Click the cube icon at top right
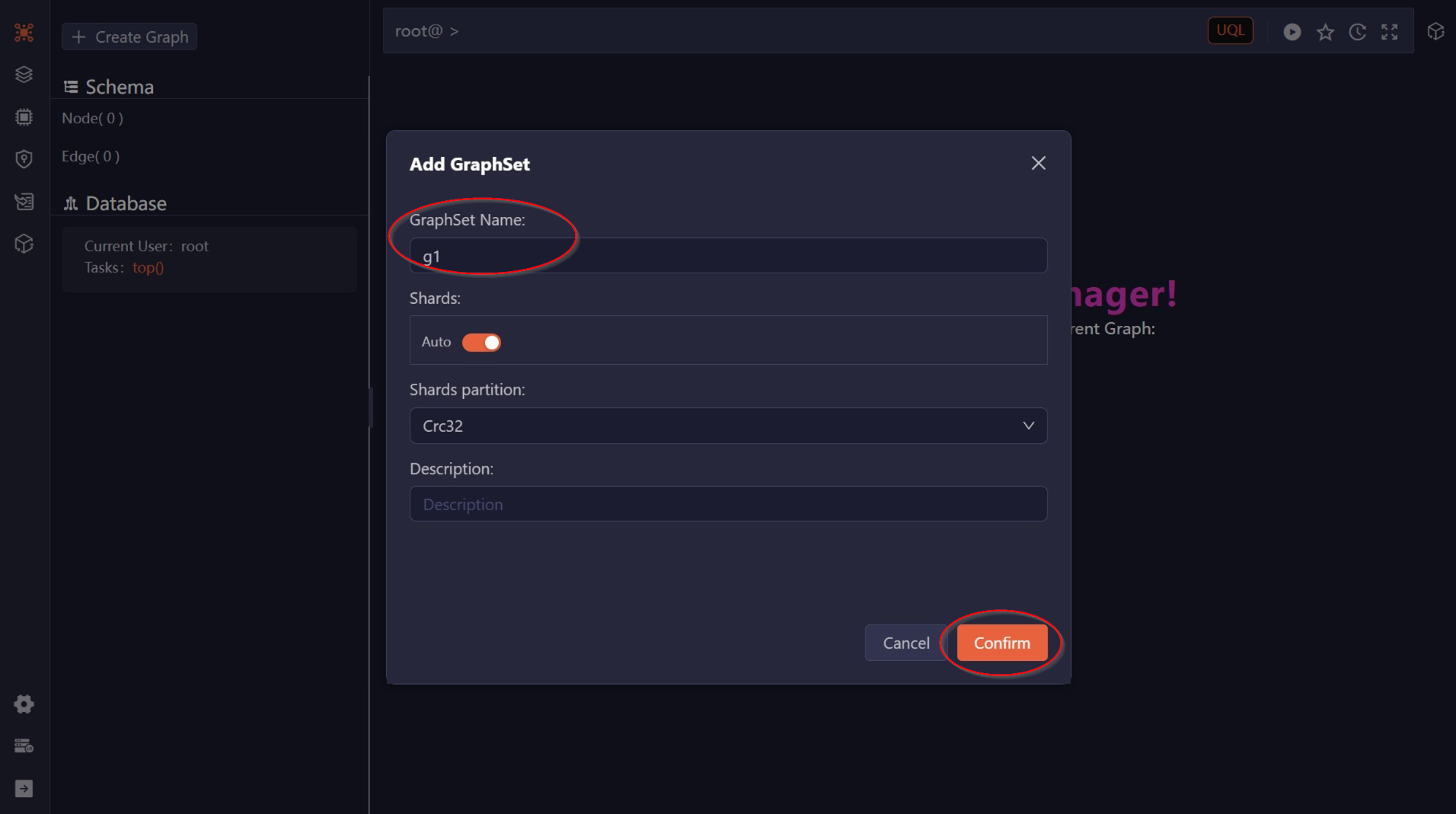Viewport: 1456px width, 814px height. pyautogui.click(x=1435, y=31)
